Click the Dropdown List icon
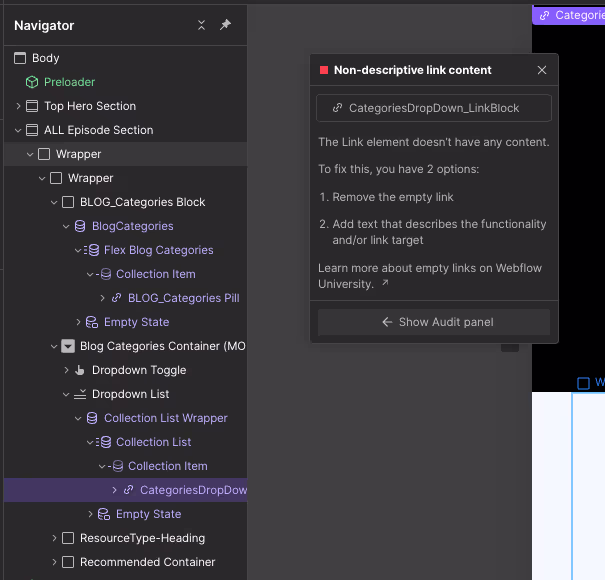 (x=80, y=394)
